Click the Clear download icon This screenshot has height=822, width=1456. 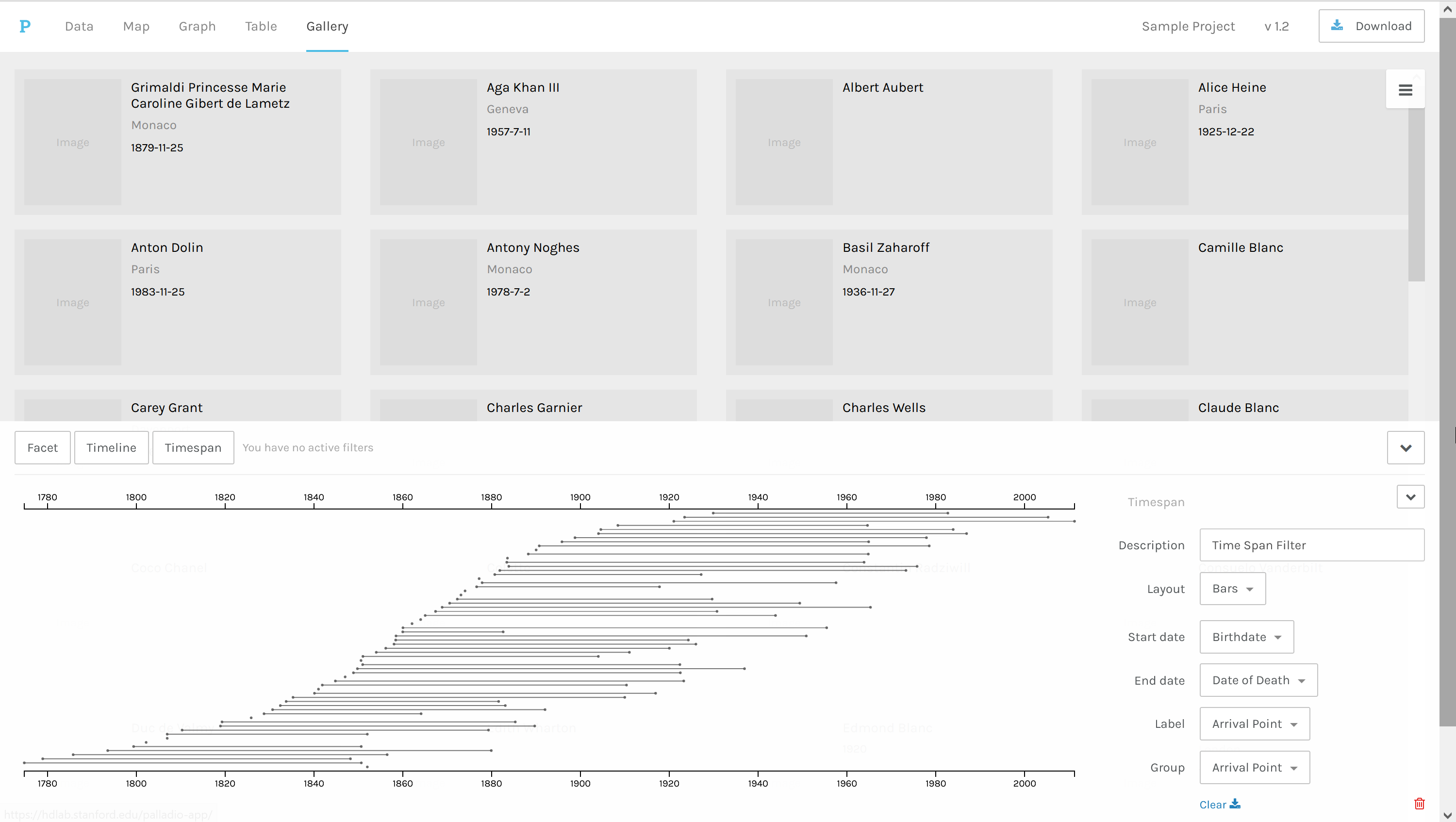(x=1235, y=804)
